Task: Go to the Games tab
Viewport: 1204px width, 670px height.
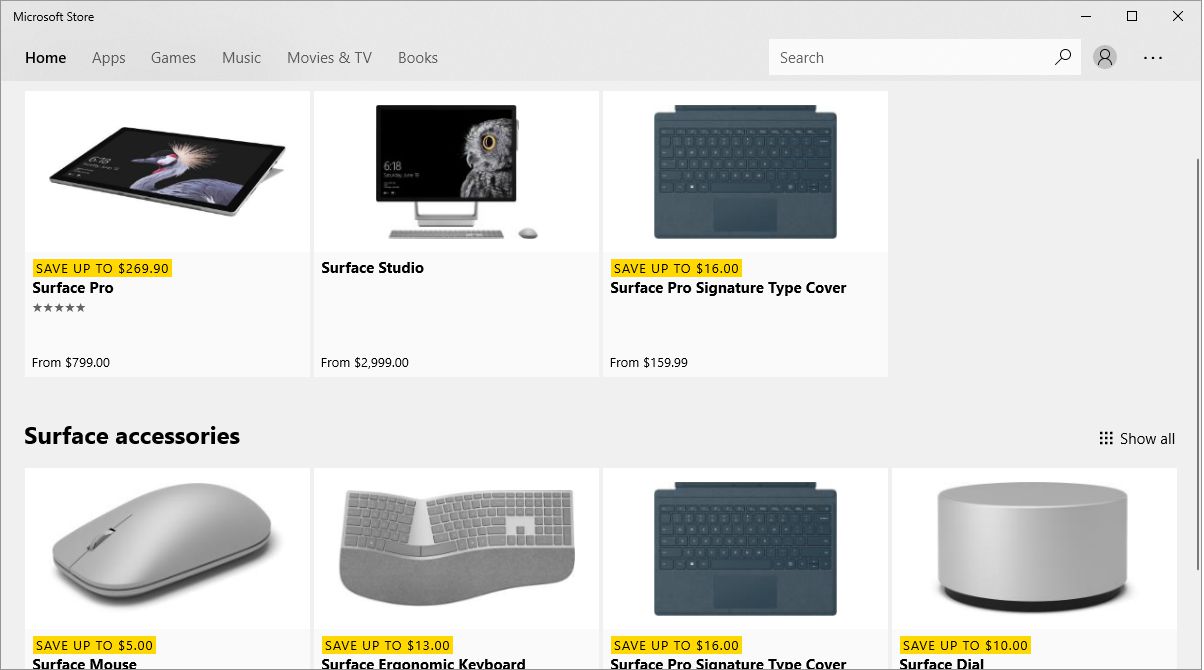Action: (173, 58)
